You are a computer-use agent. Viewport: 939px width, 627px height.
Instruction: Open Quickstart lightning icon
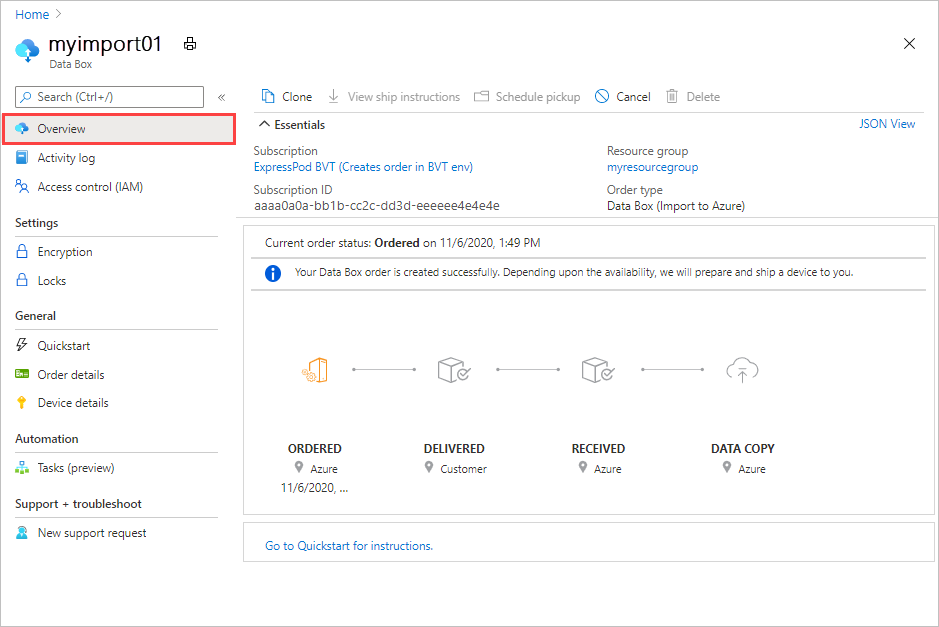(22, 345)
